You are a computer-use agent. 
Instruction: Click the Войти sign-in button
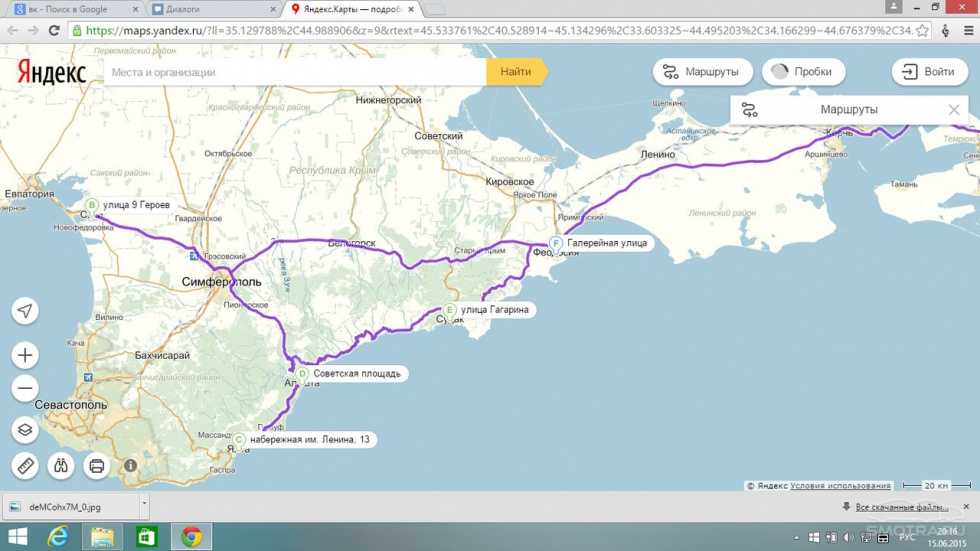929,72
